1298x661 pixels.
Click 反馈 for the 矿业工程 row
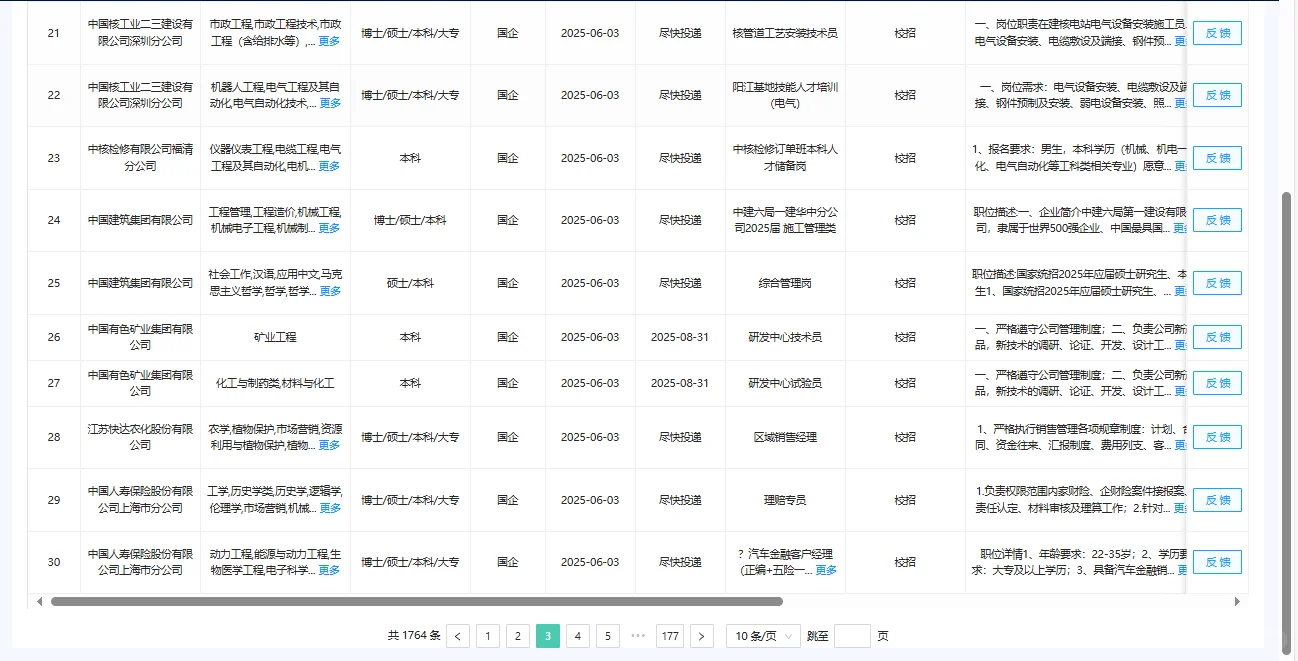(1216, 337)
